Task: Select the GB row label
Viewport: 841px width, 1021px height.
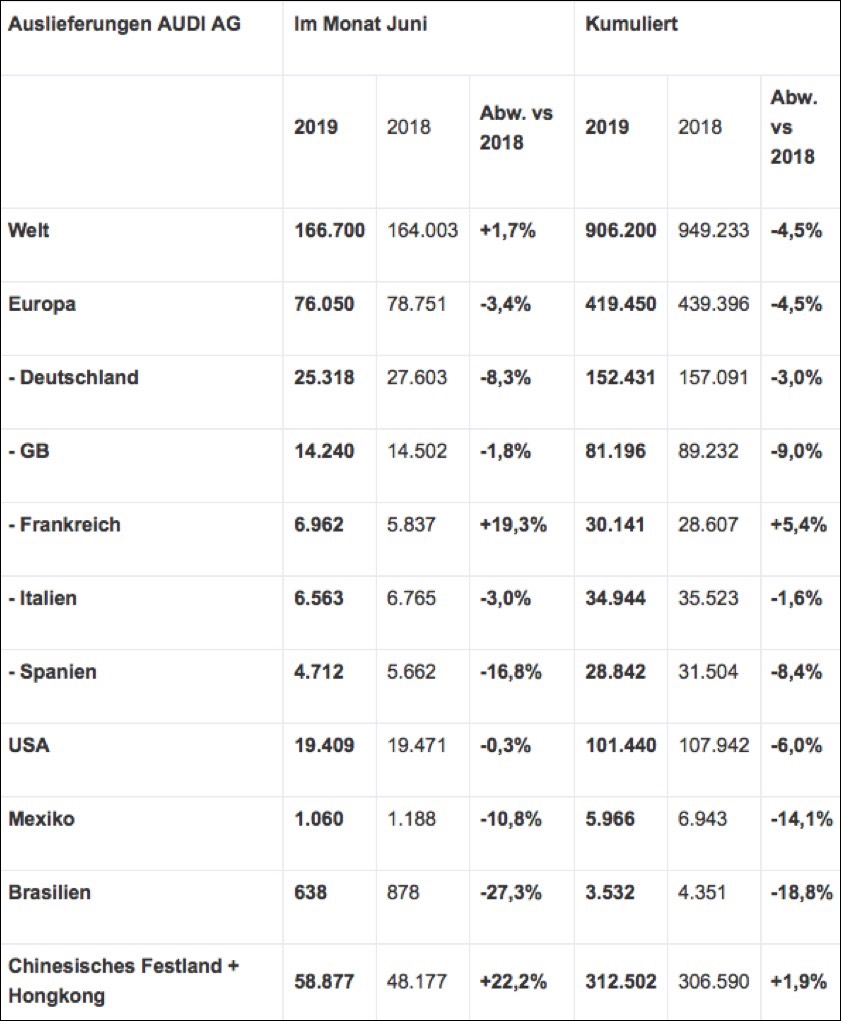Action: [x=29, y=451]
